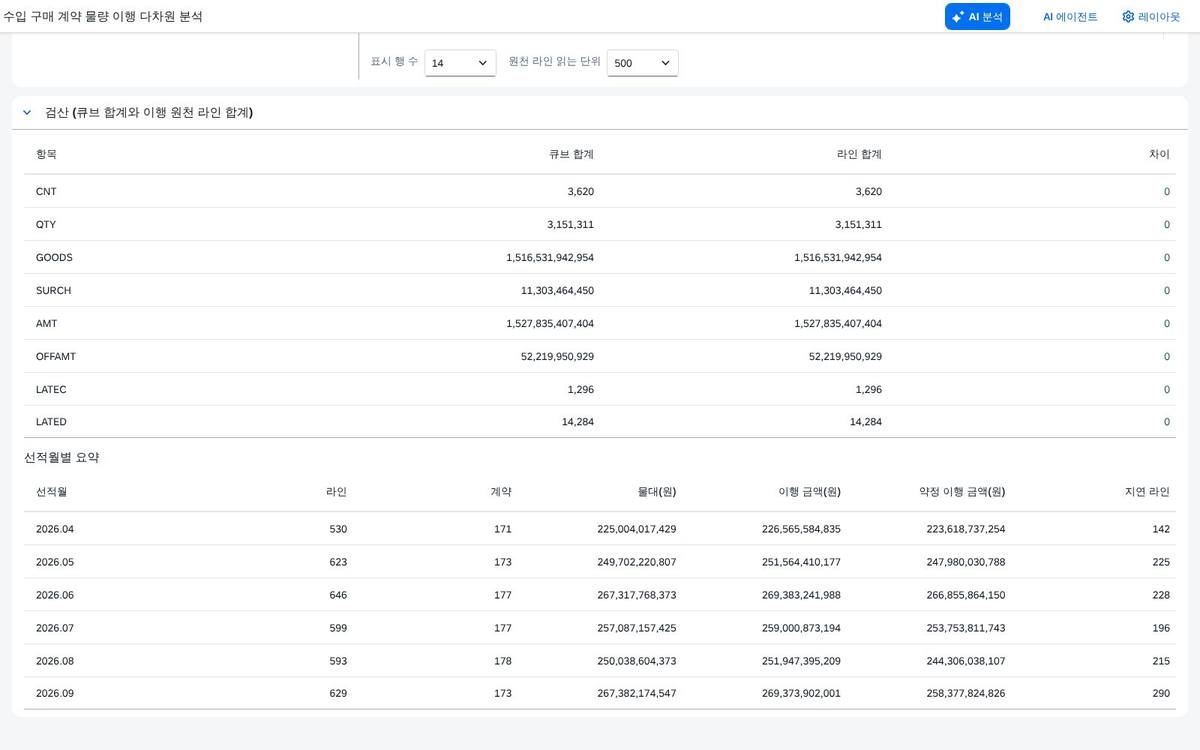Click the 검산 section title

149,113
